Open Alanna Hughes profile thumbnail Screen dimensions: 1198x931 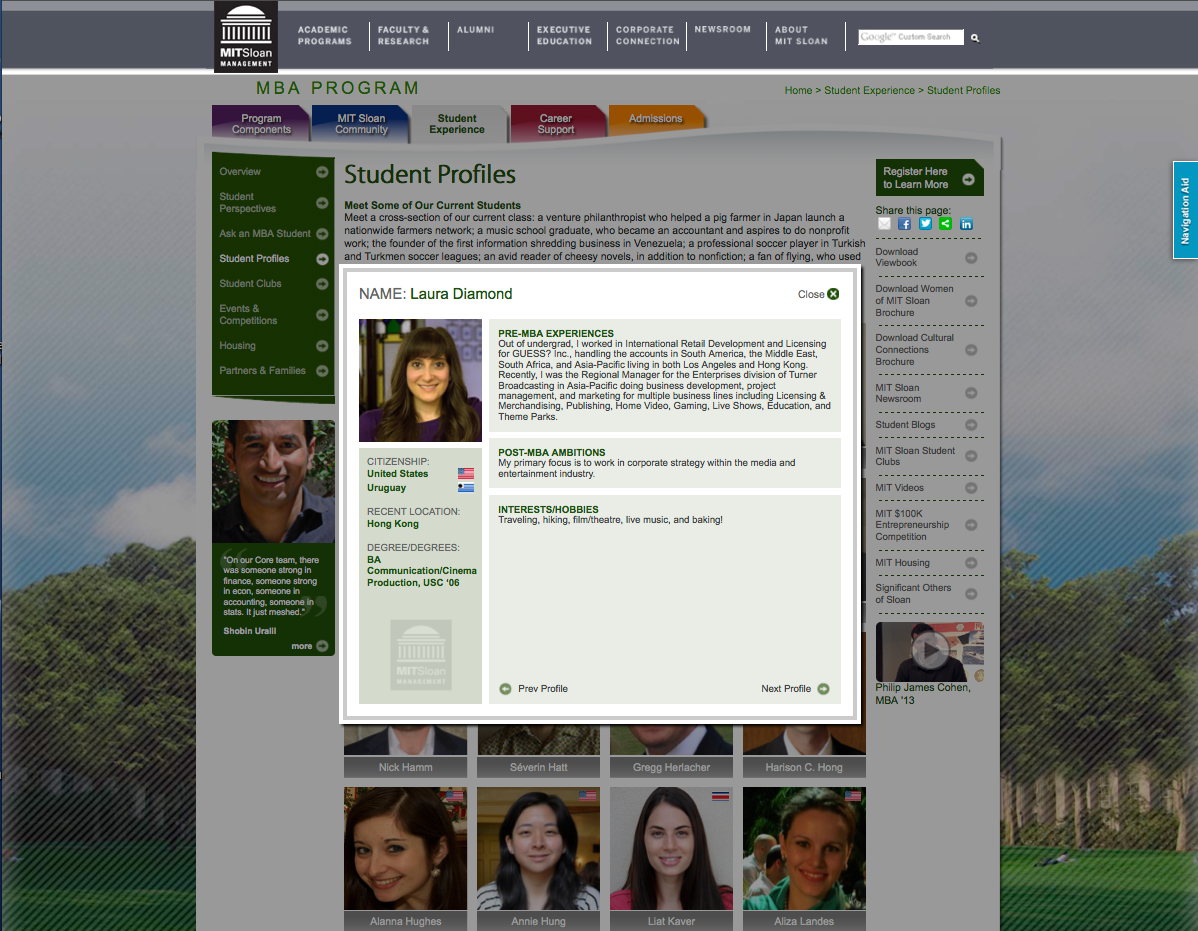click(x=406, y=849)
